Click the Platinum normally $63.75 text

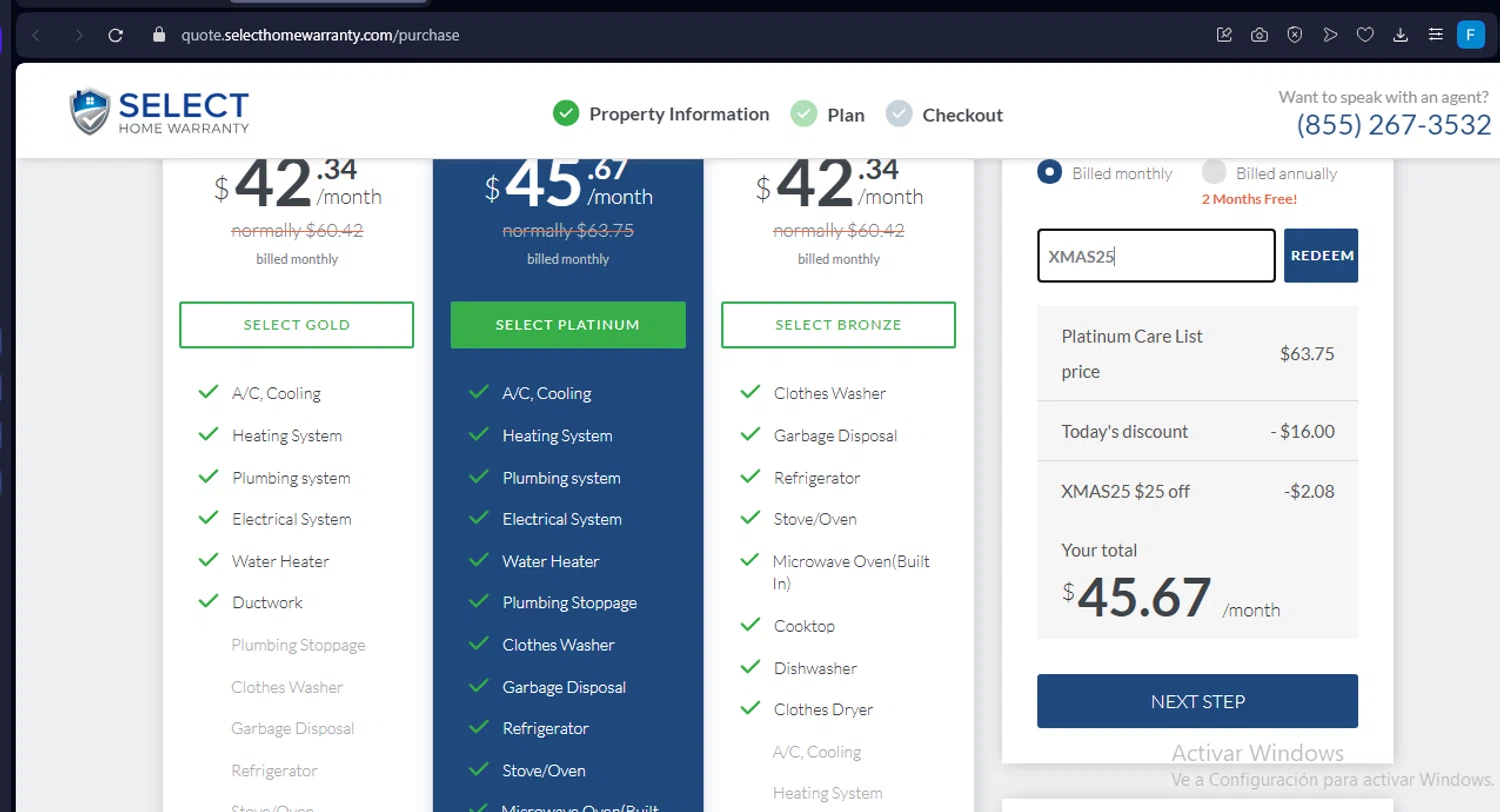568,231
